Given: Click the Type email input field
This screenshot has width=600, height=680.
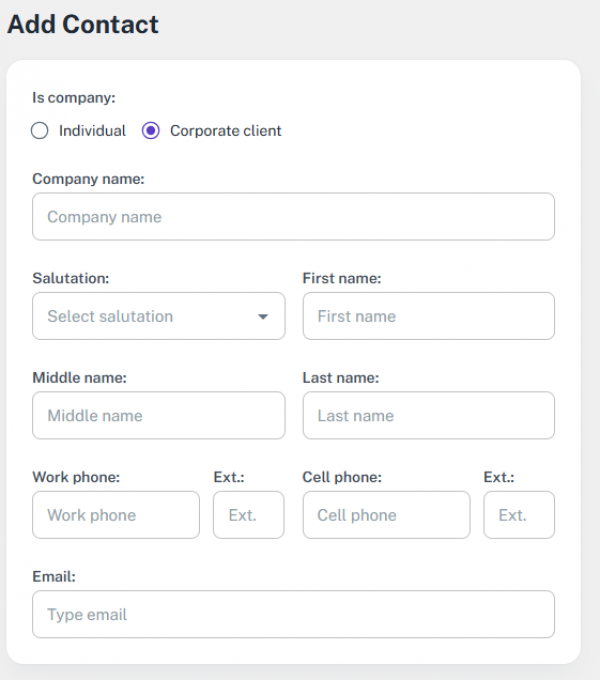Looking at the screenshot, I should tap(293, 614).
